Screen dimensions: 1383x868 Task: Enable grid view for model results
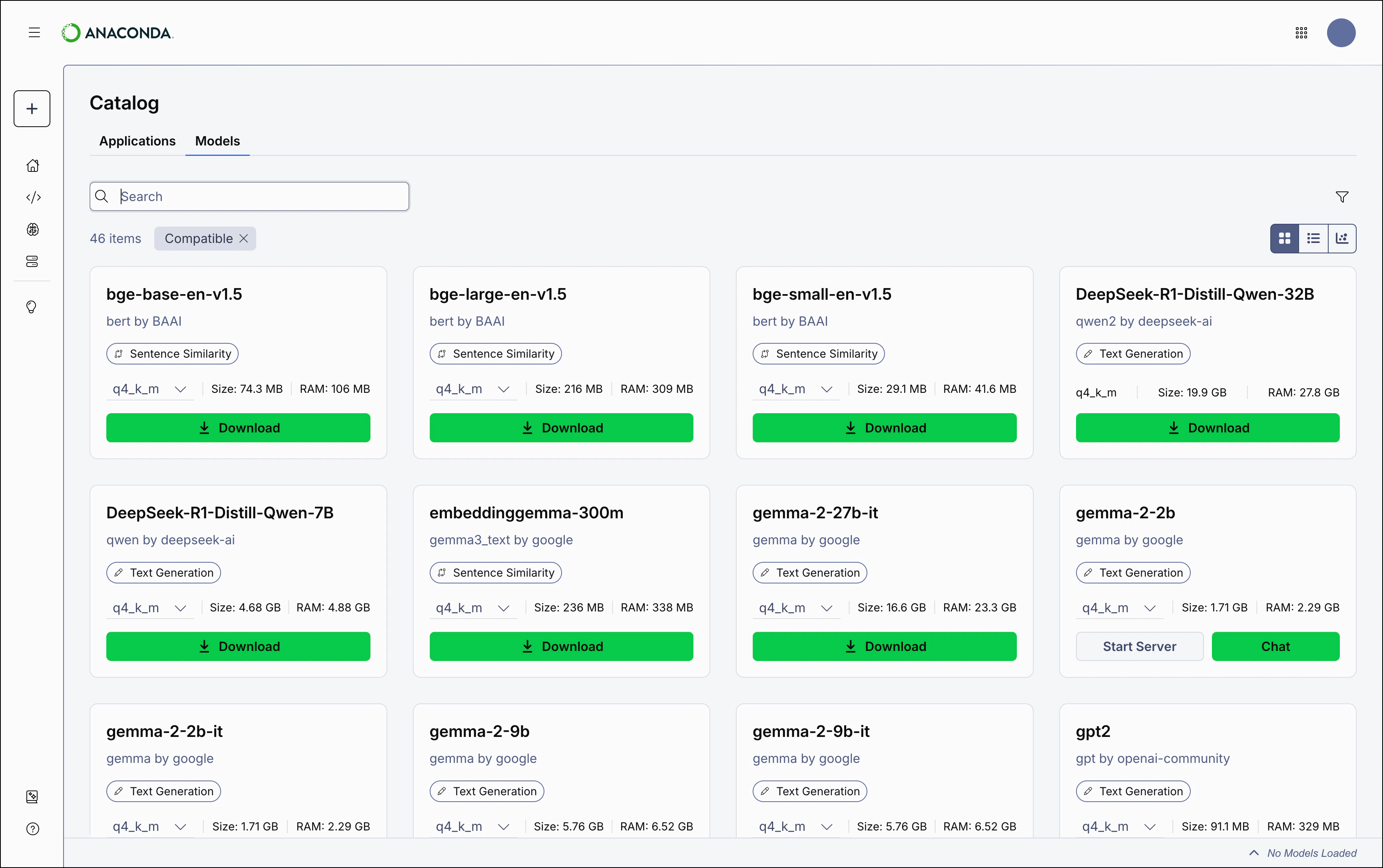coord(1285,238)
